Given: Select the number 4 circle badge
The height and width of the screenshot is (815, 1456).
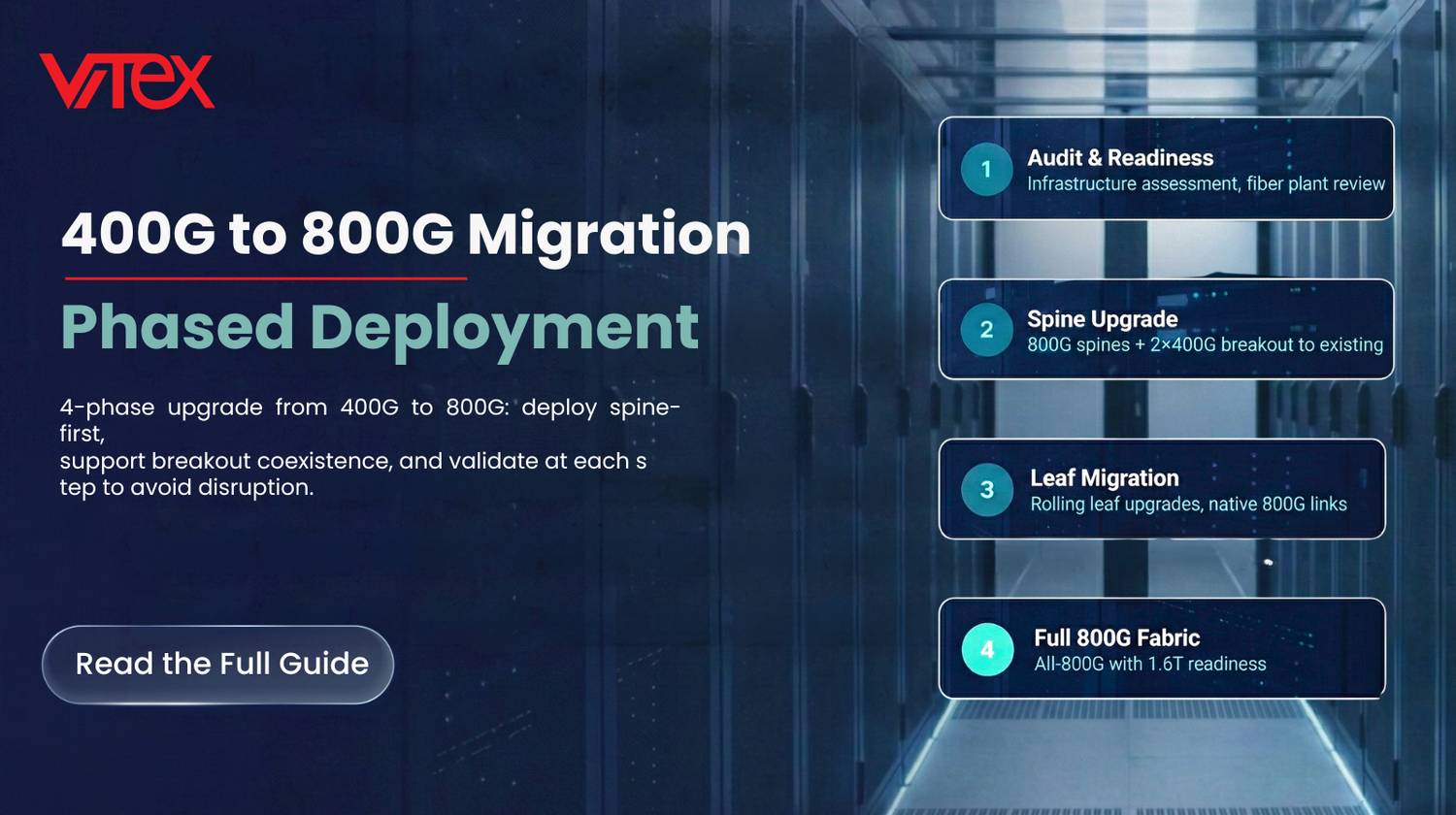Looking at the screenshot, I should (985, 649).
